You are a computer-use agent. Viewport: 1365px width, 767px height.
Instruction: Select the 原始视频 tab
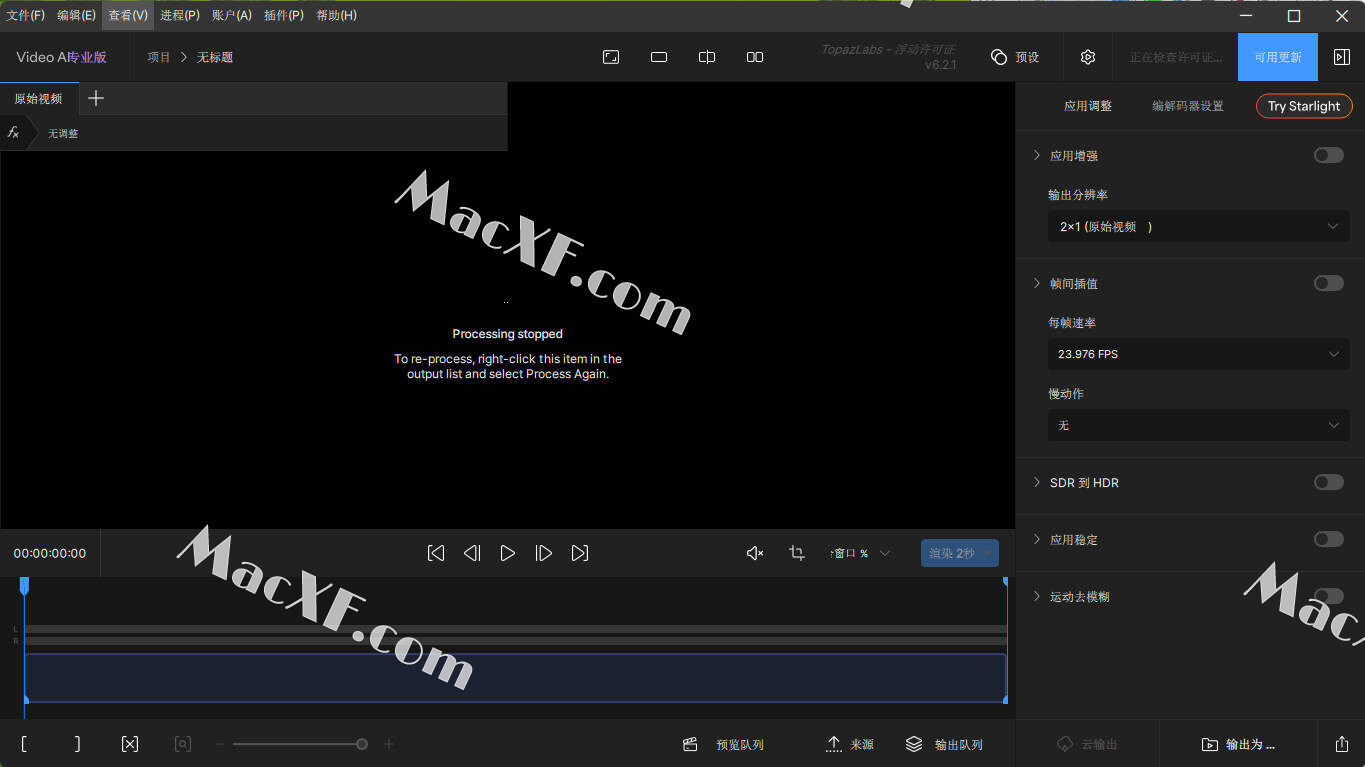click(38, 98)
